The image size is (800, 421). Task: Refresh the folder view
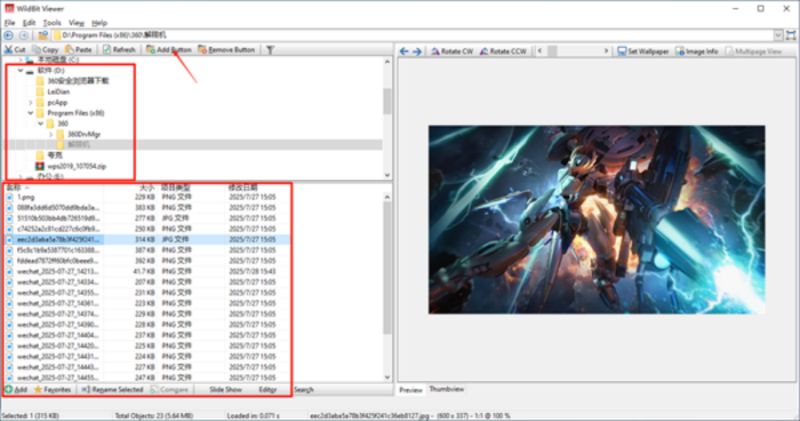tap(119, 49)
